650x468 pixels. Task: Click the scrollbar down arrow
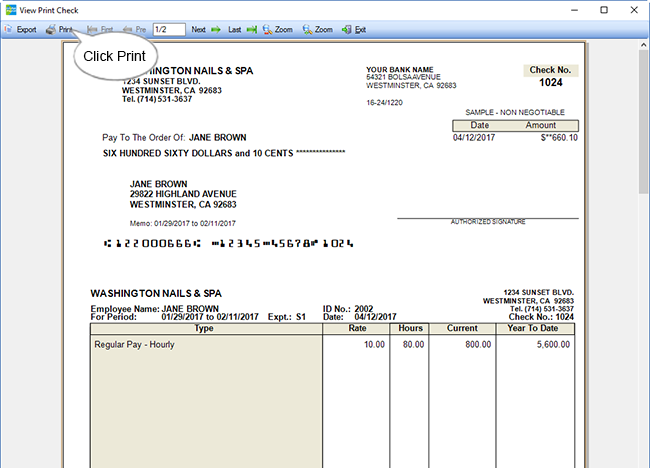coord(643,461)
